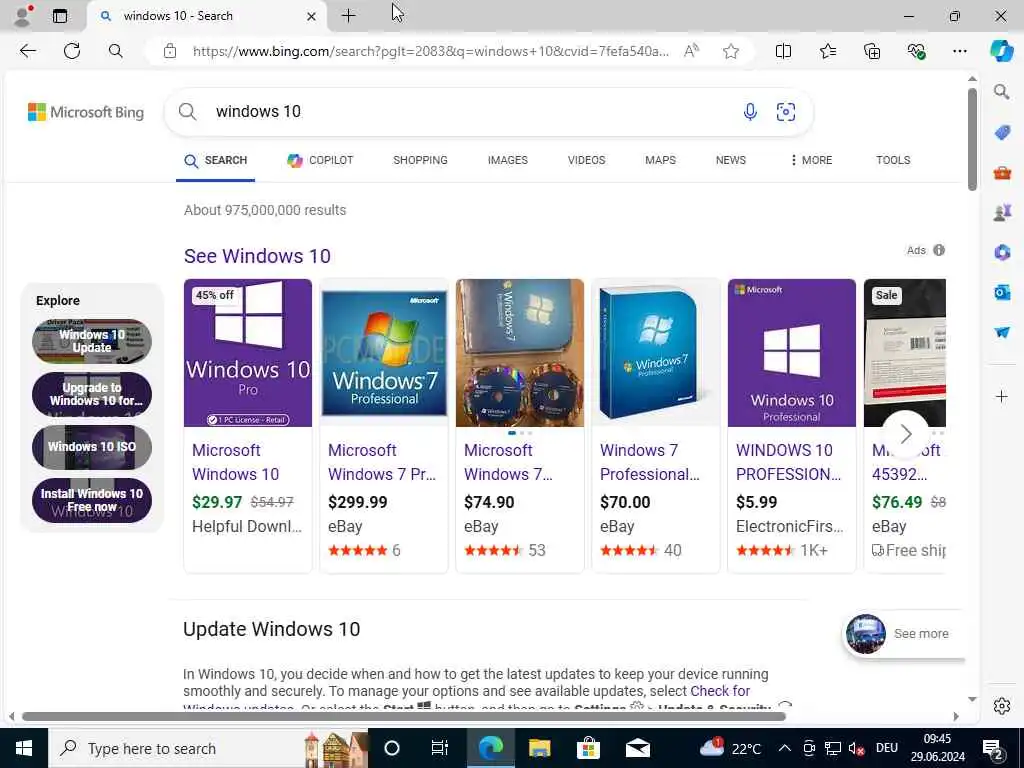
Task: Switch to the SHOPPING tab
Action: 420,160
